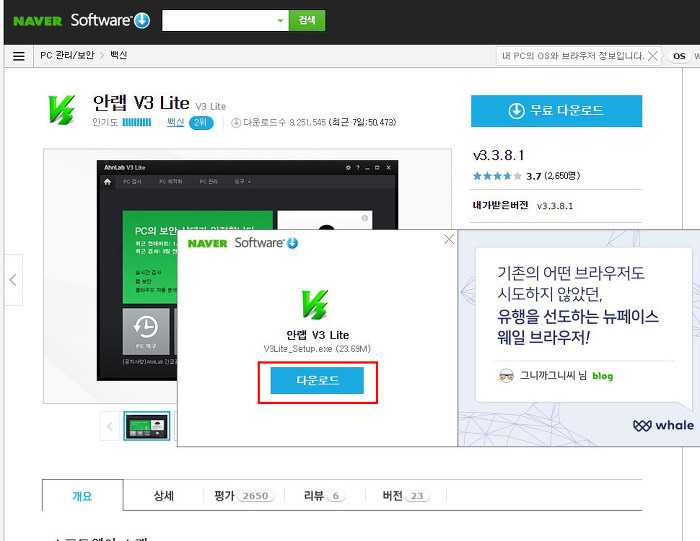Click the popularity 인기도 bar
Viewport: 700px width, 541px height.
click(137, 122)
